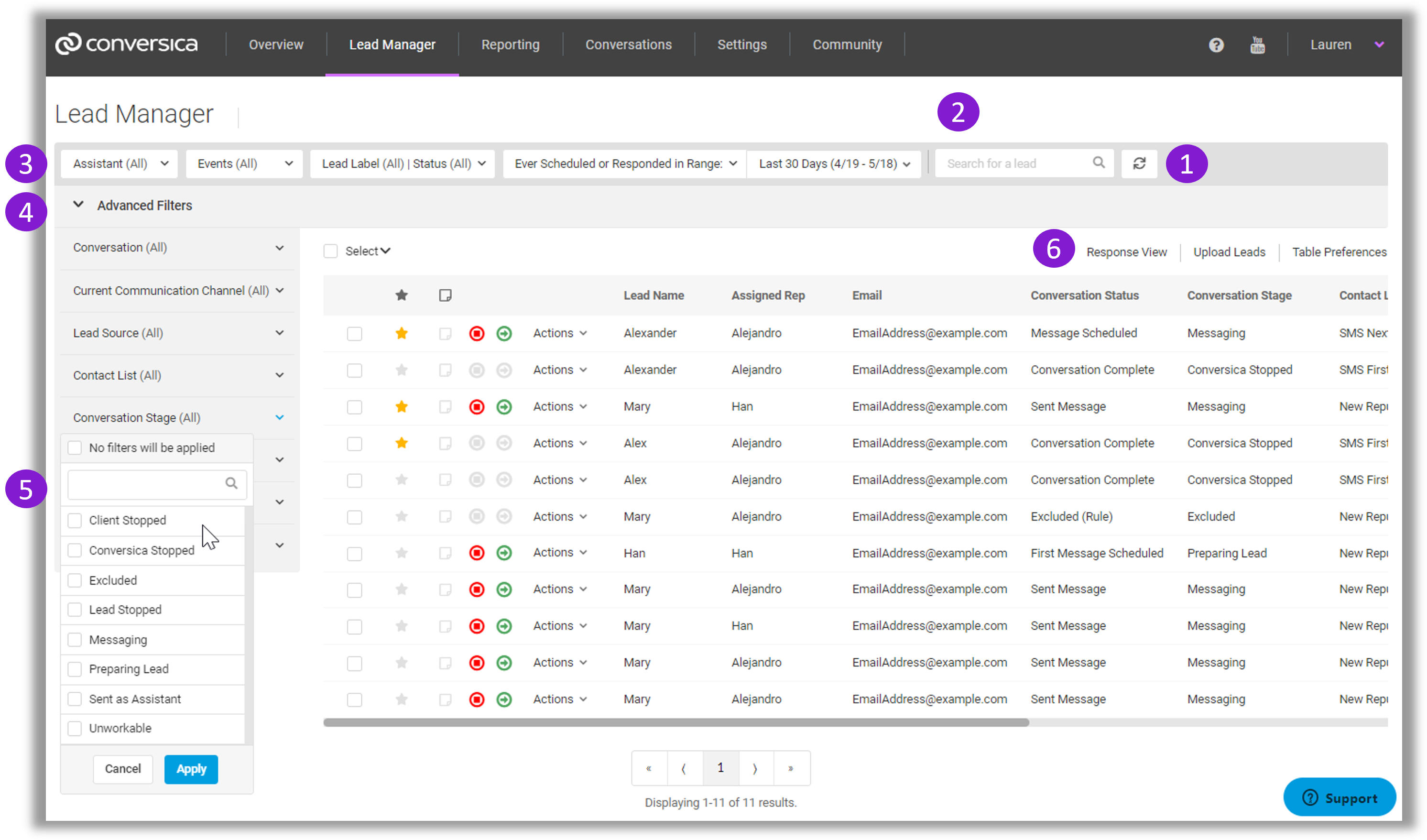The height and width of the screenshot is (840, 1427).
Task: Tick the select-all checkbox beside Select
Action: (331, 251)
